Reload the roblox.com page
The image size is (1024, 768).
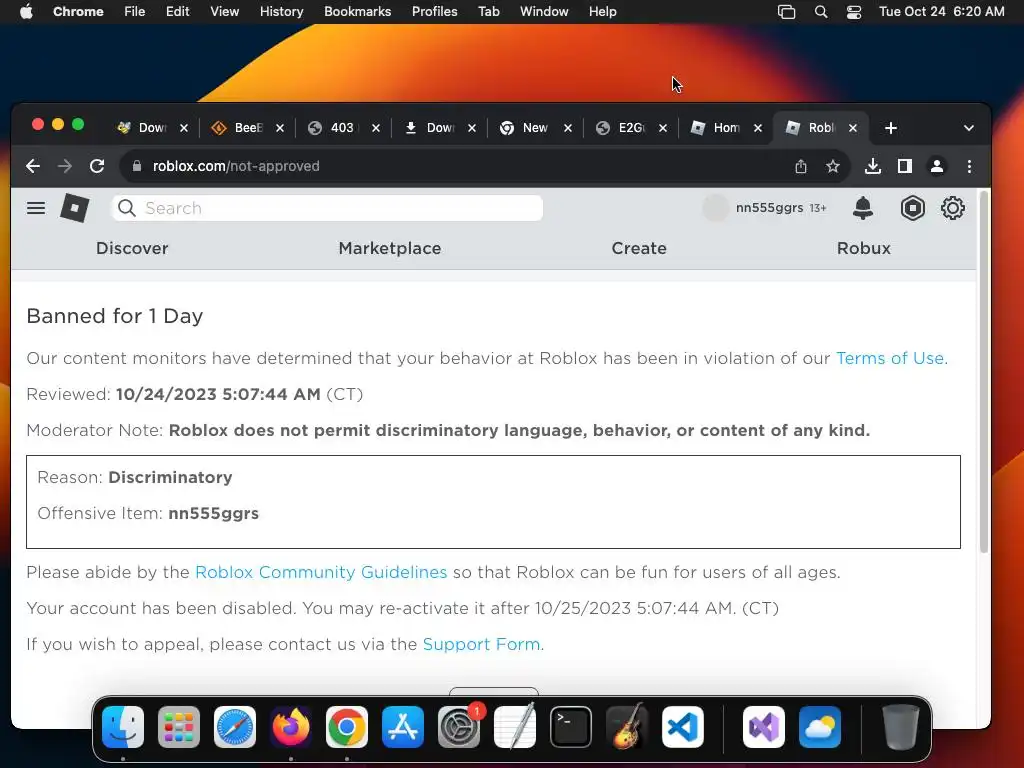(97, 167)
